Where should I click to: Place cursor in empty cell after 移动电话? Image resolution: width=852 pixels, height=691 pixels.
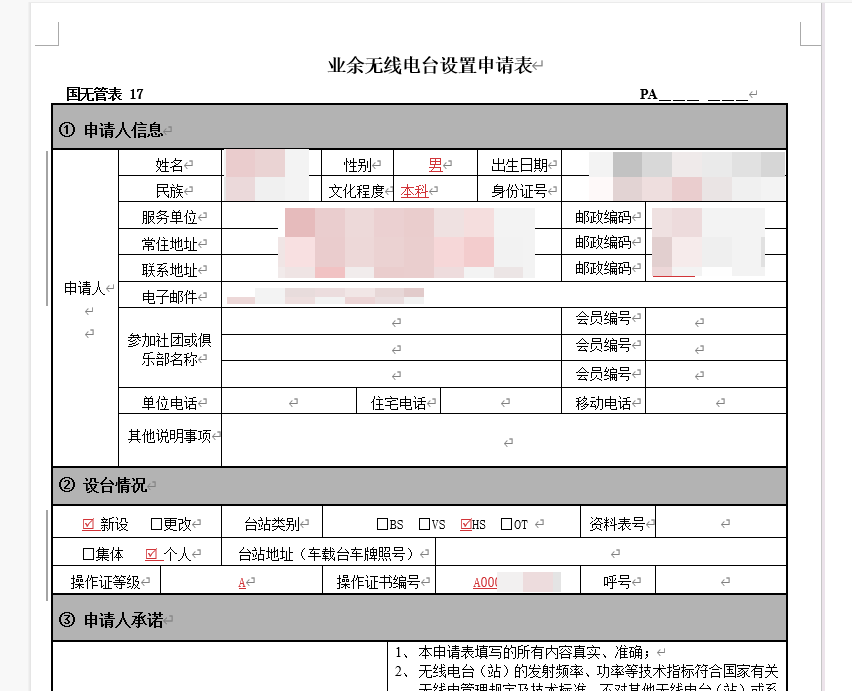(x=716, y=401)
